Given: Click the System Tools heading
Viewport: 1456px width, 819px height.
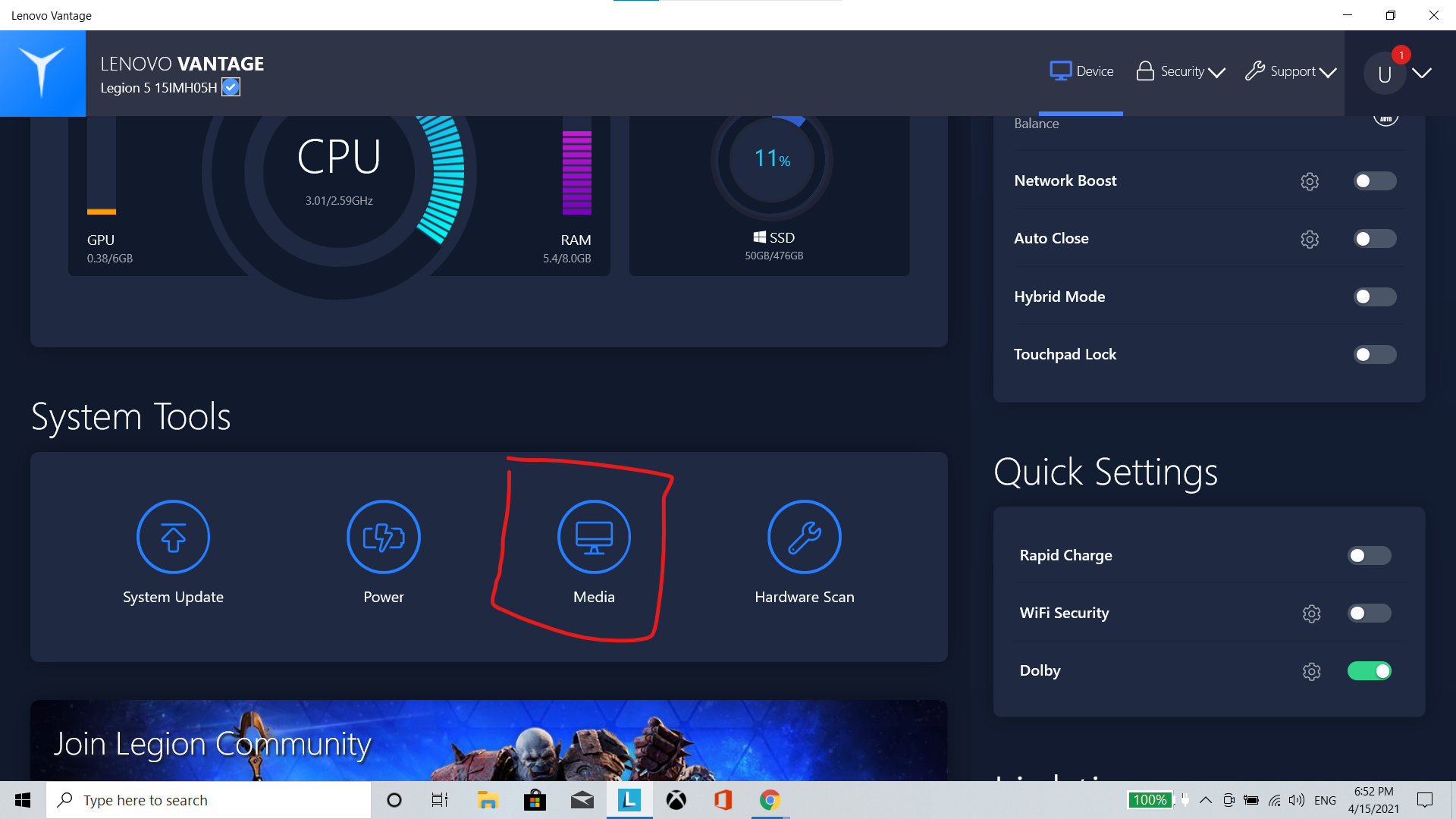Looking at the screenshot, I should click(130, 417).
